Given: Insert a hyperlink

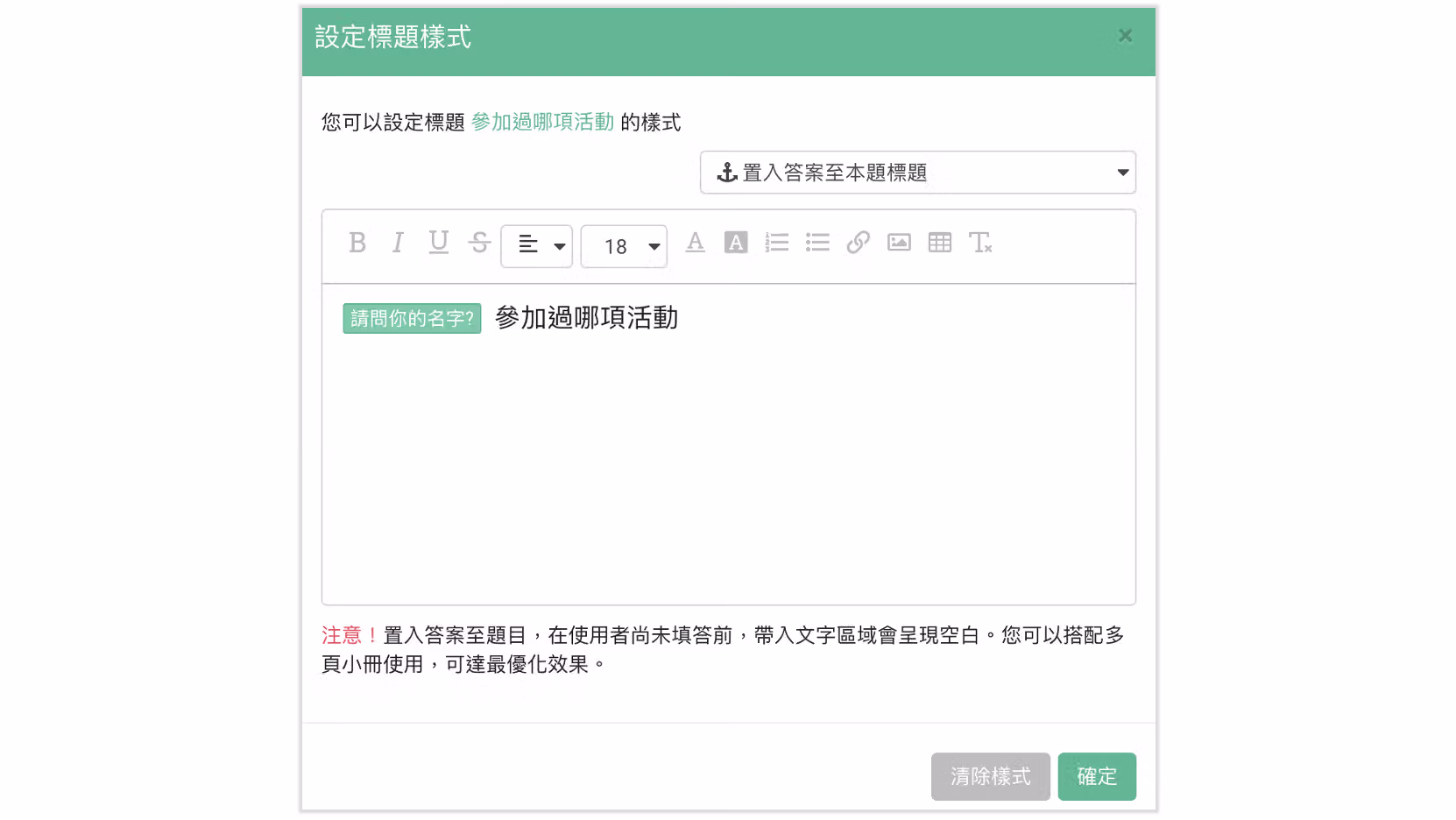Looking at the screenshot, I should click(x=859, y=243).
